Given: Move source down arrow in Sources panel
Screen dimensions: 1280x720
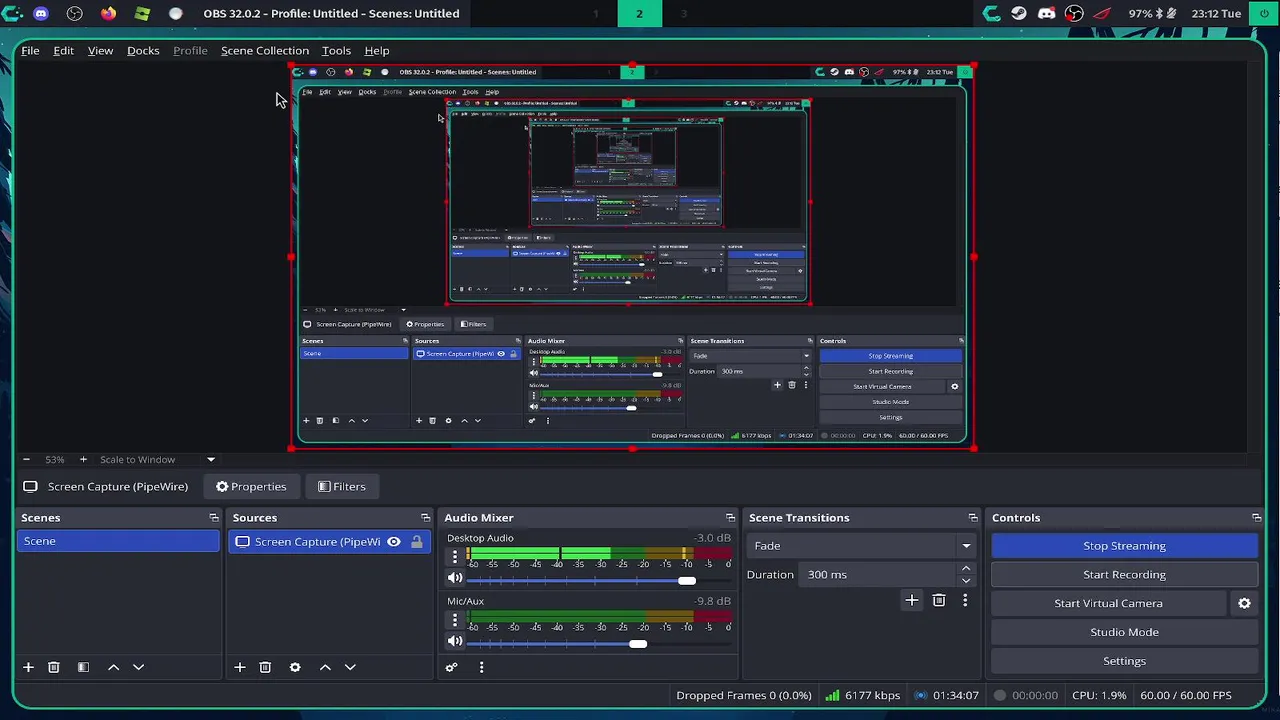Looking at the screenshot, I should coord(350,667).
